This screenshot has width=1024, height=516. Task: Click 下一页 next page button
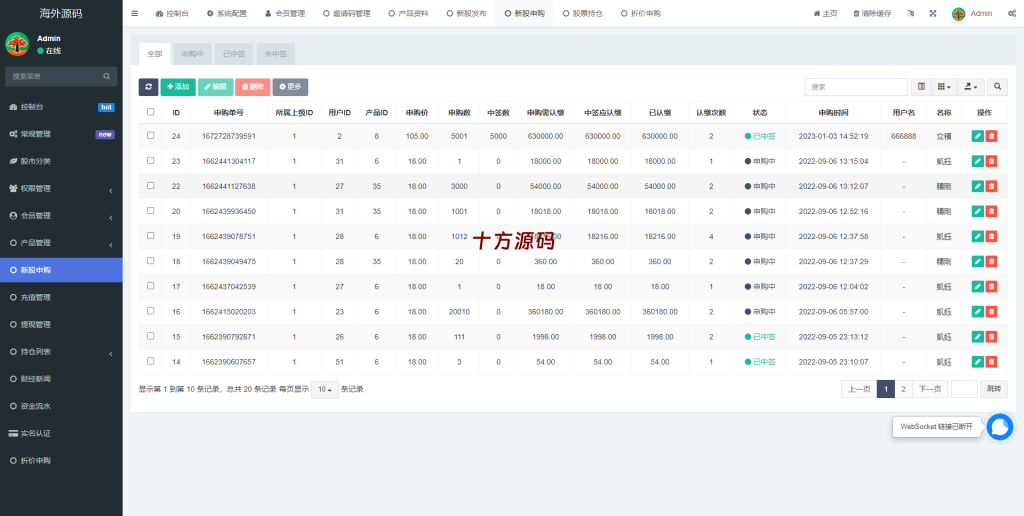(x=930, y=389)
